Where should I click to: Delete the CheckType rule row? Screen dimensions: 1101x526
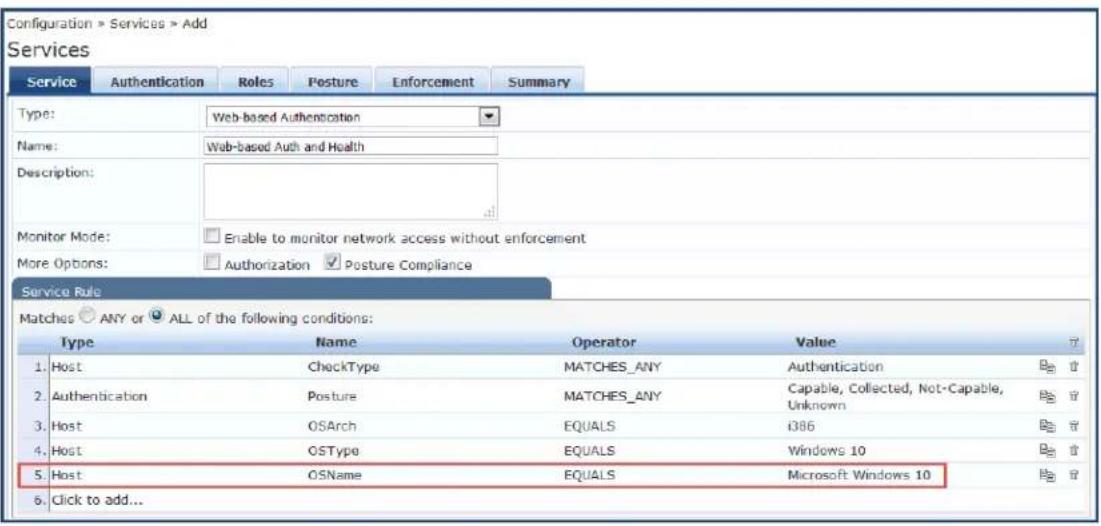pyautogui.click(x=1073, y=367)
